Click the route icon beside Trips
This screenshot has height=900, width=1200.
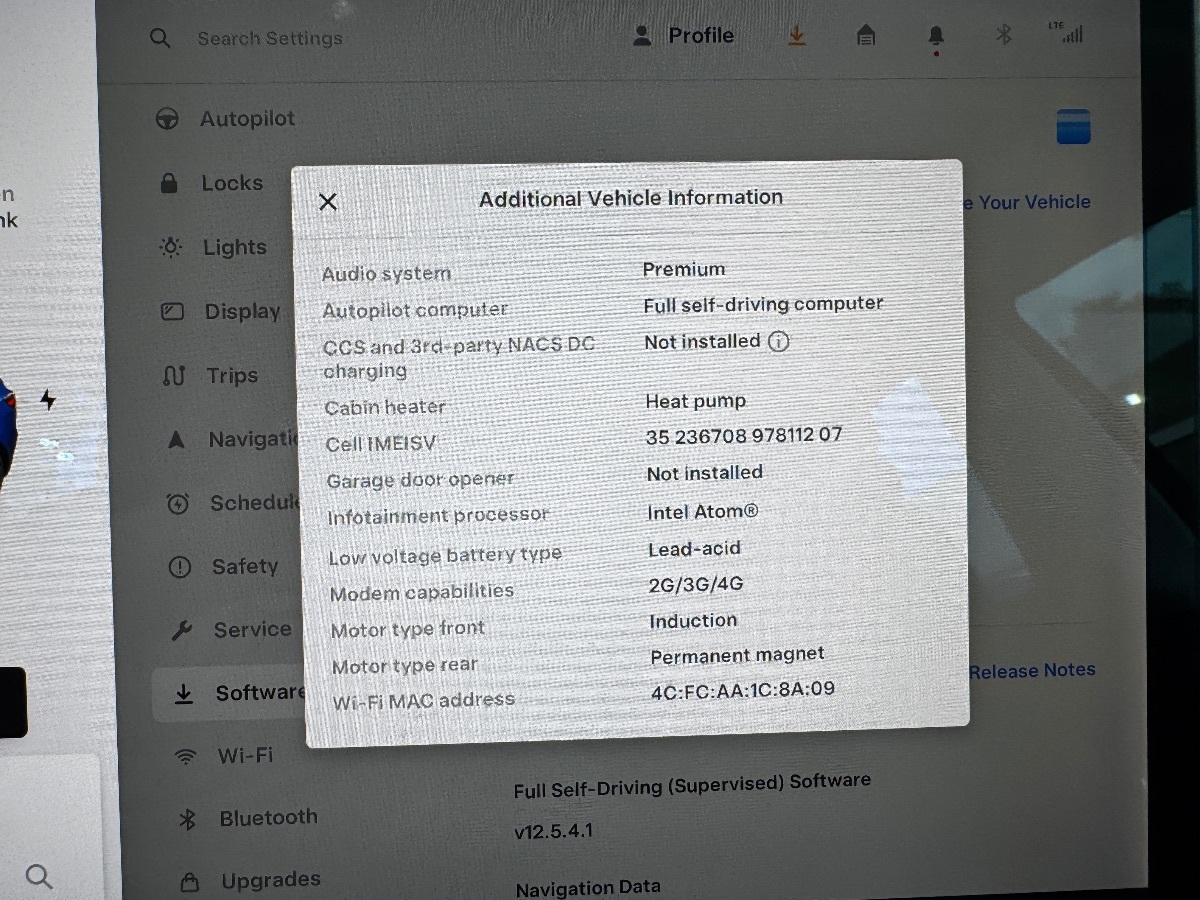click(174, 376)
